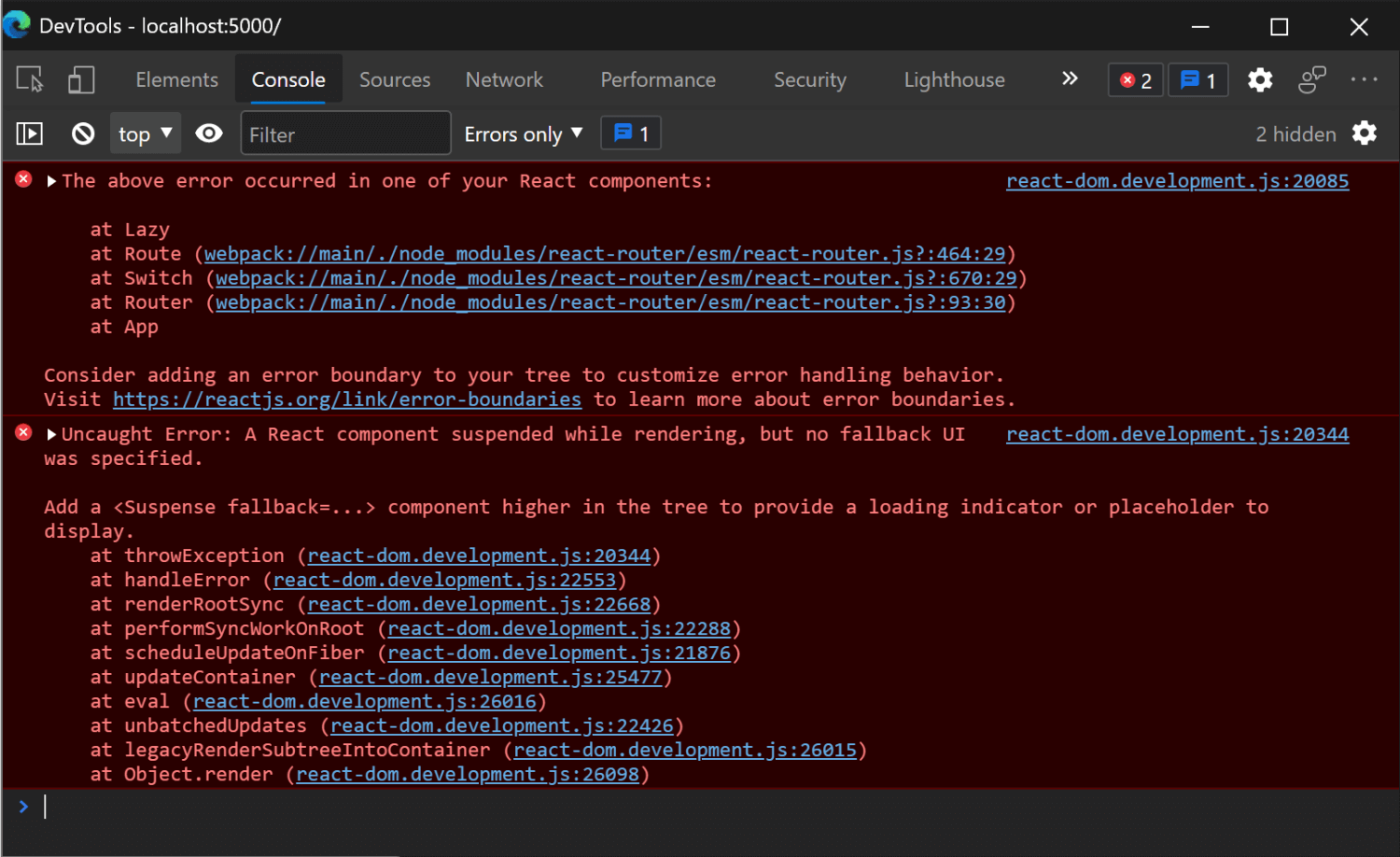Open the 1 issue notification

click(x=1197, y=80)
